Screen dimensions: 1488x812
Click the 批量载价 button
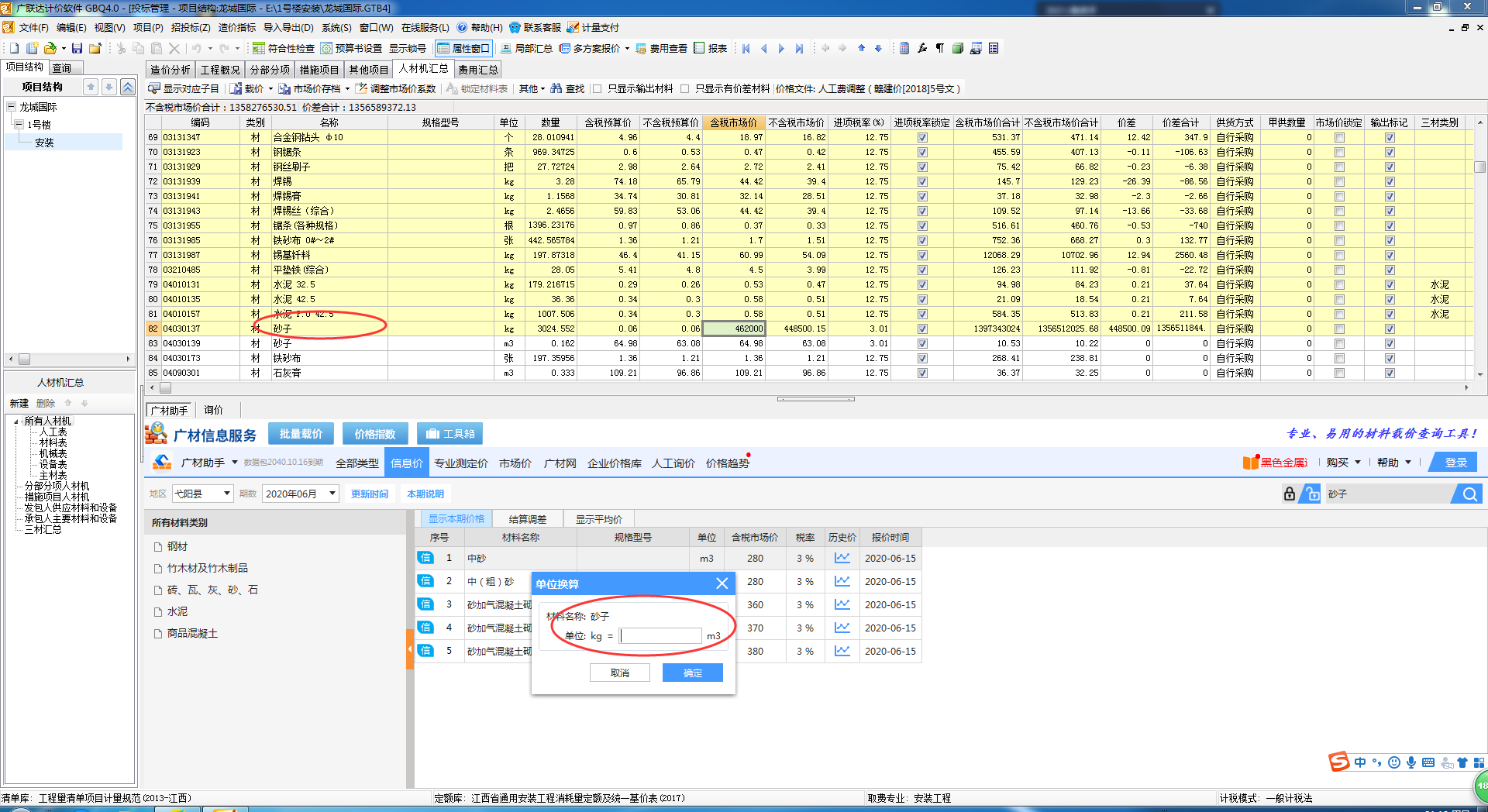coord(301,433)
